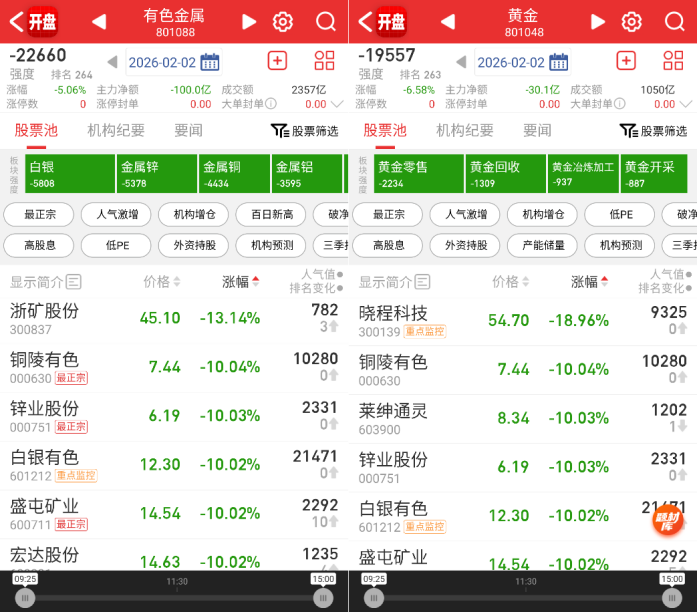
Task: Open grid layout icon in 有色金属 panel
Action: pos(325,61)
